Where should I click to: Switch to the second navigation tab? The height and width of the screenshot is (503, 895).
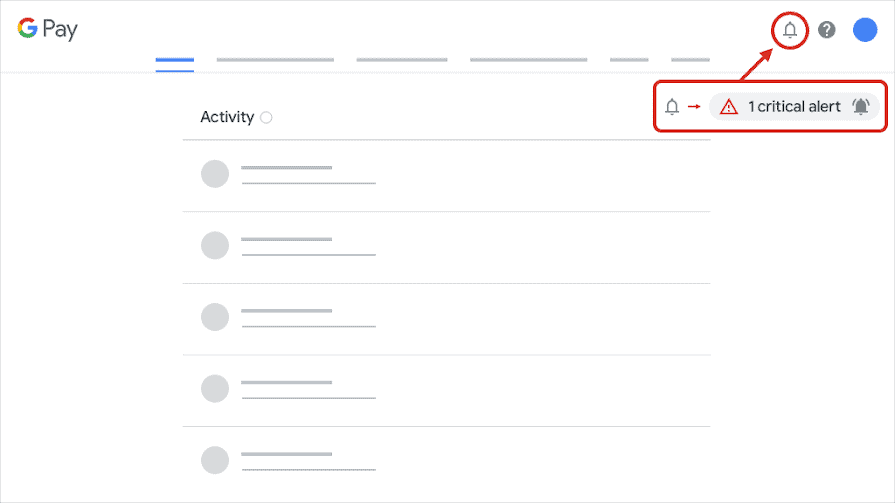tap(275, 59)
